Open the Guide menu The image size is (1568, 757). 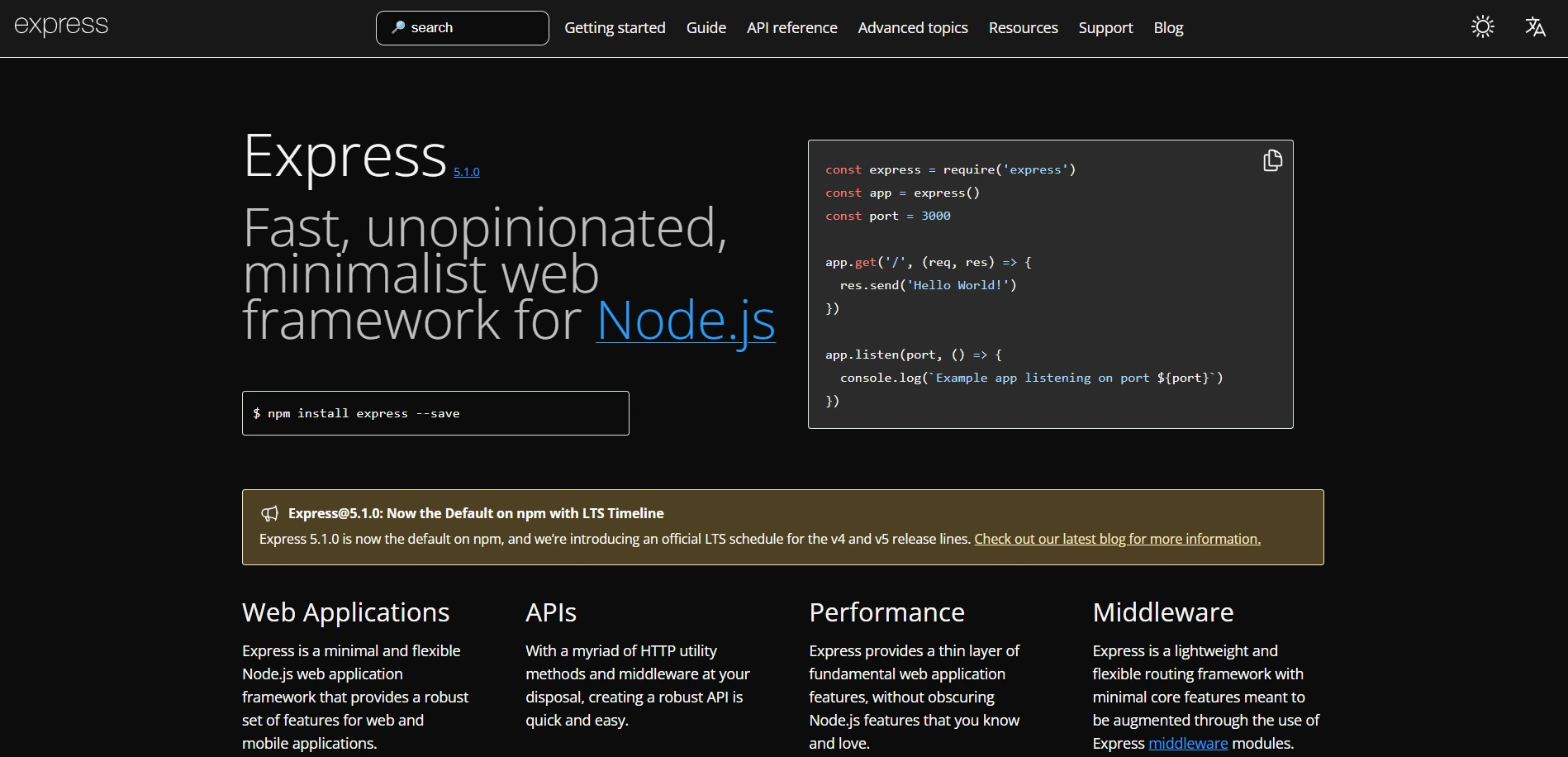pyautogui.click(x=706, y=27)
